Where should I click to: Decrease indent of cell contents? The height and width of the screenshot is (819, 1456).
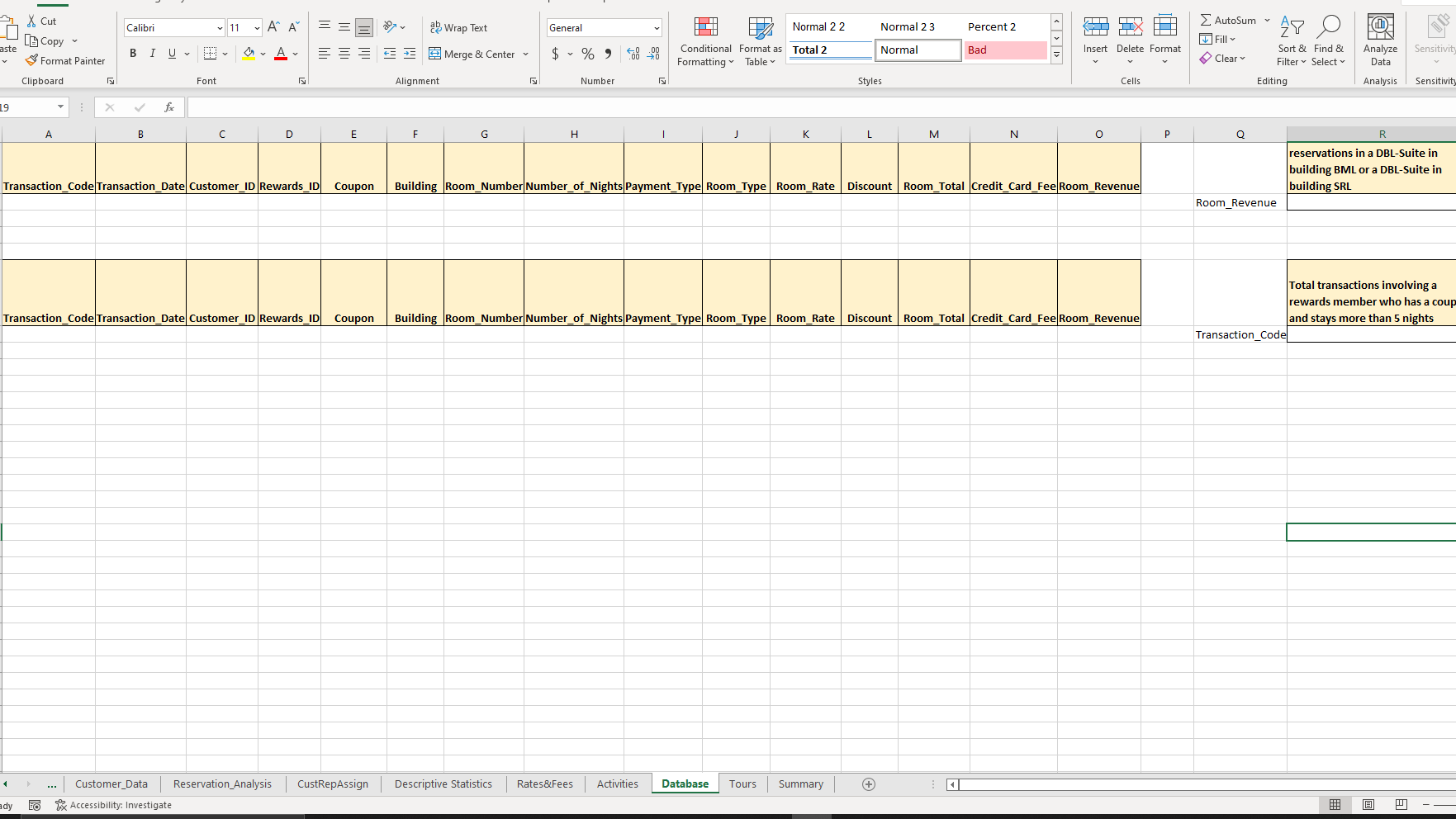tap(390, 54)
